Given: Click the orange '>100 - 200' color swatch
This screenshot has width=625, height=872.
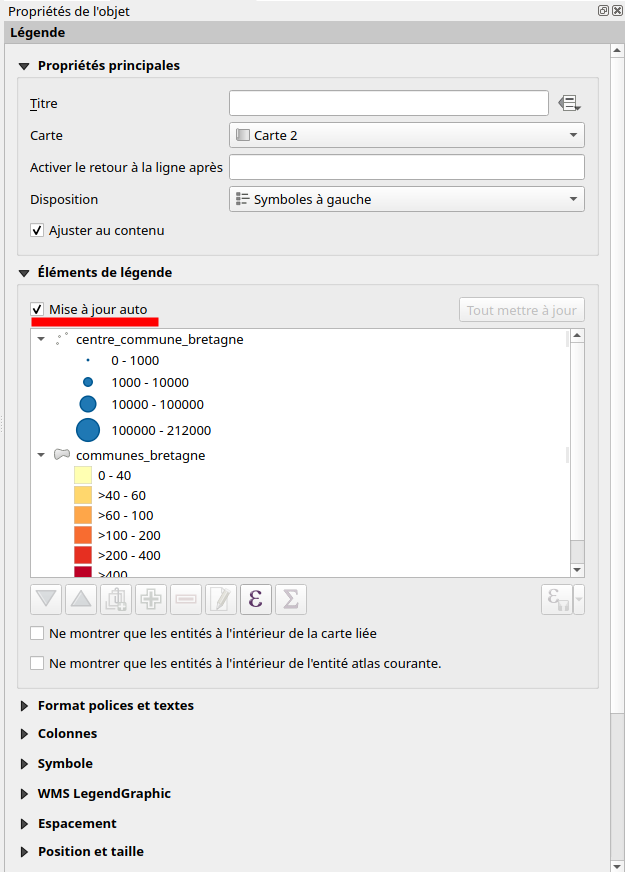Looking at the screenshot, I should pyautogui.click(x=83, y=535).
